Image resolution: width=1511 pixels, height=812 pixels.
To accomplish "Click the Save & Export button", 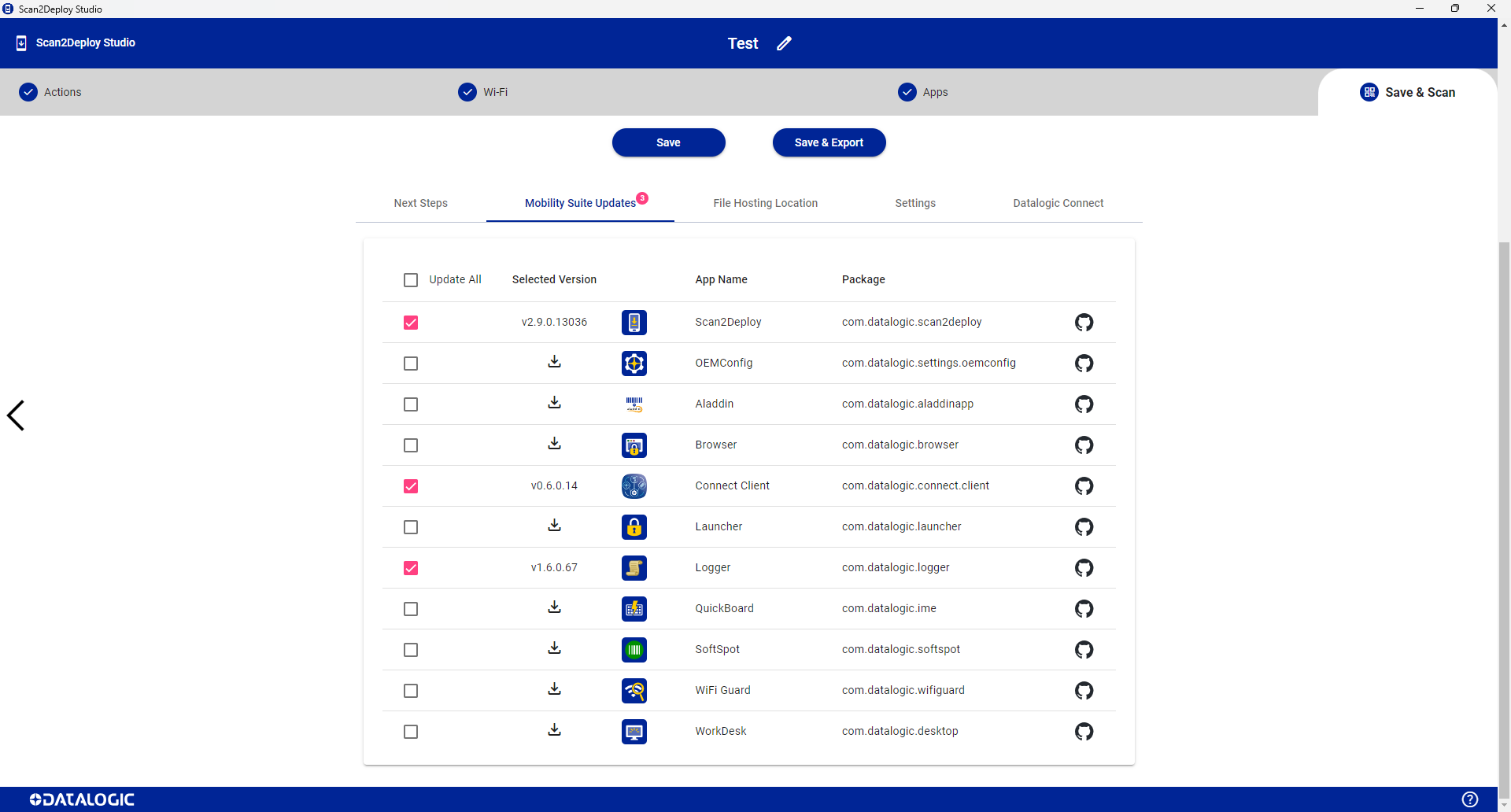I will tap(829, 142).
